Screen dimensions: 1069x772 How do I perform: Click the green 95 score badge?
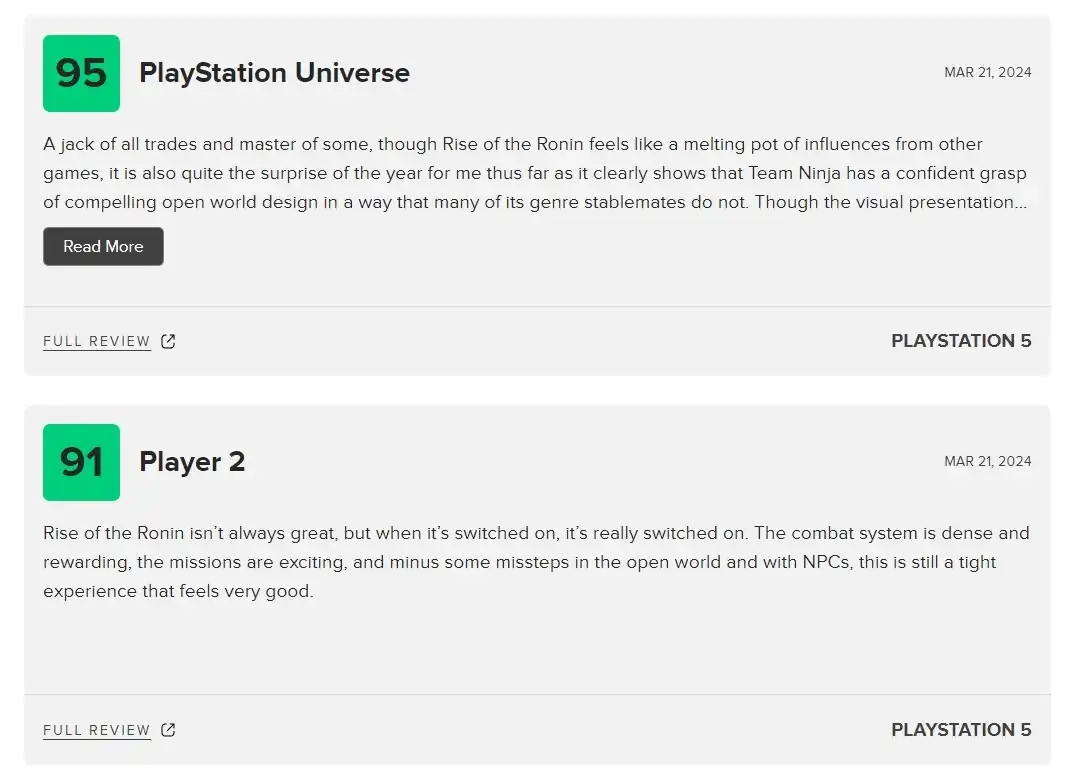point(81,73)
